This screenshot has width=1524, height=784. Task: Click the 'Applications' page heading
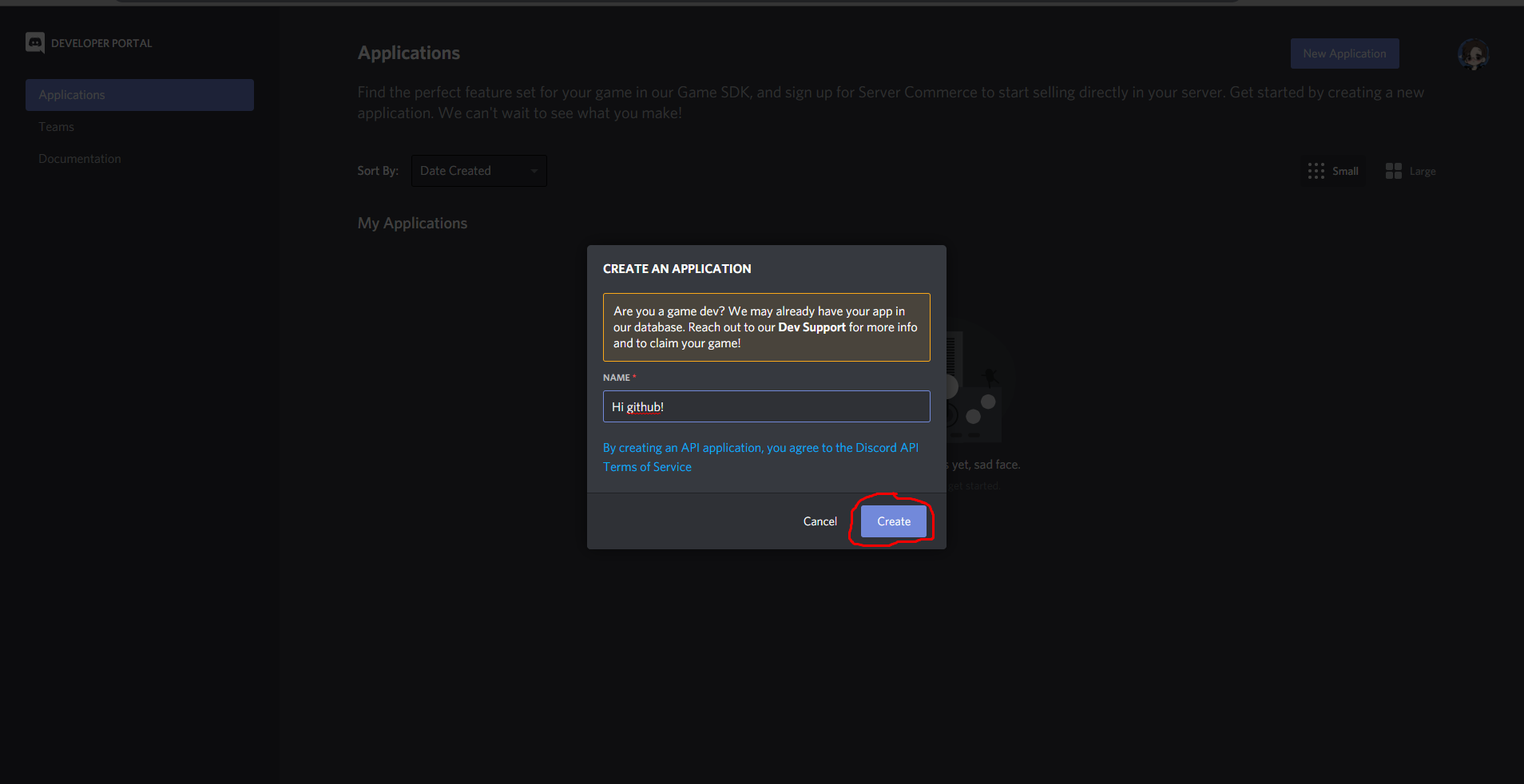coord(409,53)
